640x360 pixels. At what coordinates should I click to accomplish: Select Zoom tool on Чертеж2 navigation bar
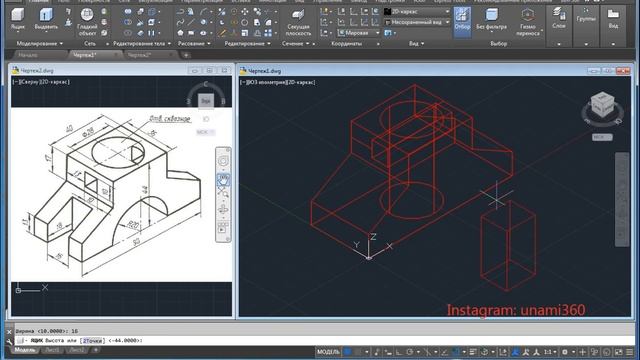(x=223, y=193)
